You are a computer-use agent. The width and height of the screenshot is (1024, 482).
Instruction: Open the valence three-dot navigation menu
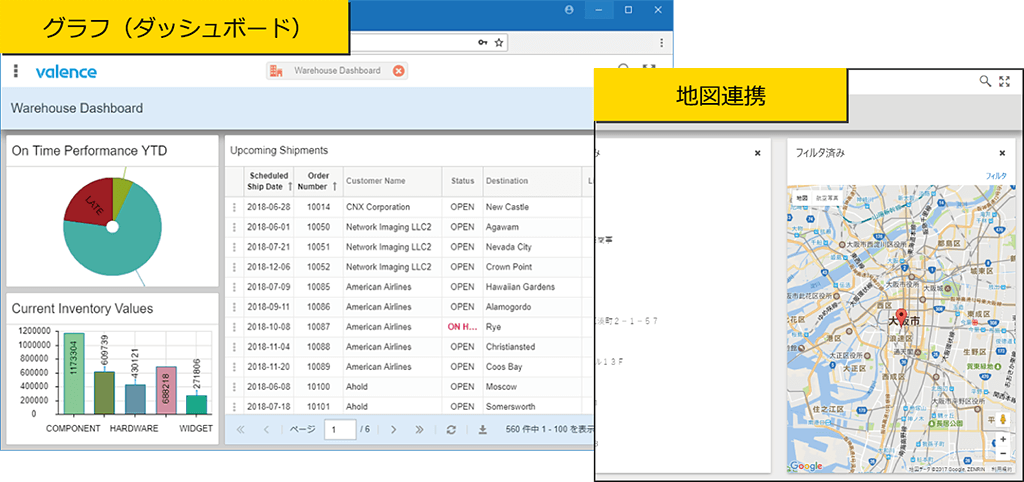coord(16,71)
